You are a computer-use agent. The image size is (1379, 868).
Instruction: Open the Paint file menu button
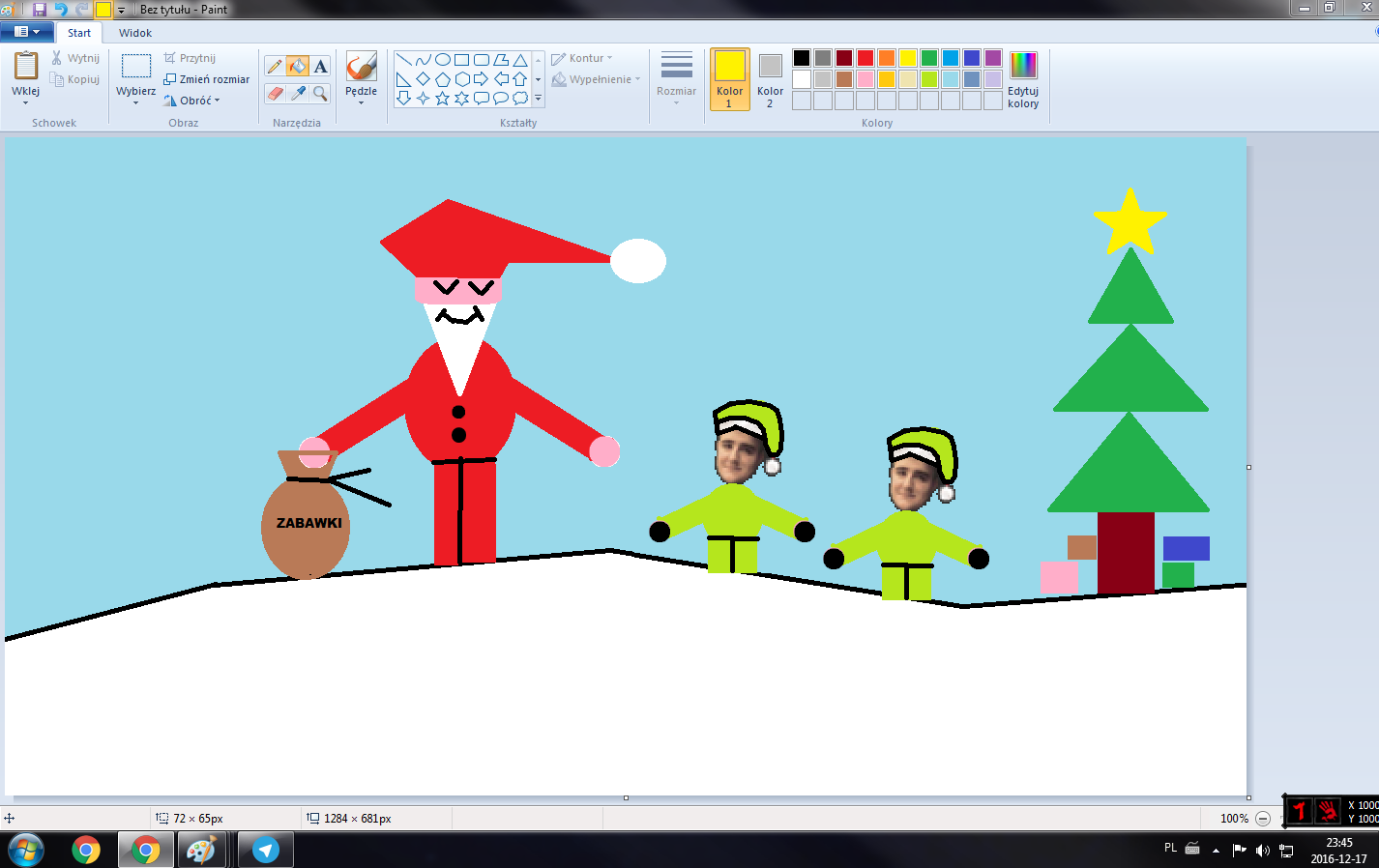pos(26,32)
